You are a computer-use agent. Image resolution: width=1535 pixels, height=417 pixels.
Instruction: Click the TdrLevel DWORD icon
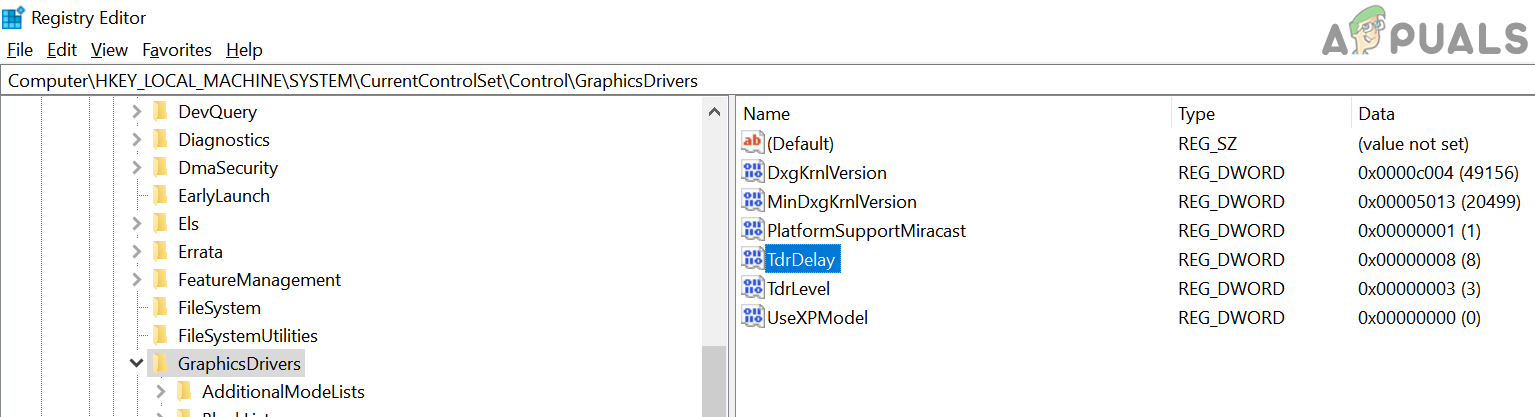coord(752,289)
